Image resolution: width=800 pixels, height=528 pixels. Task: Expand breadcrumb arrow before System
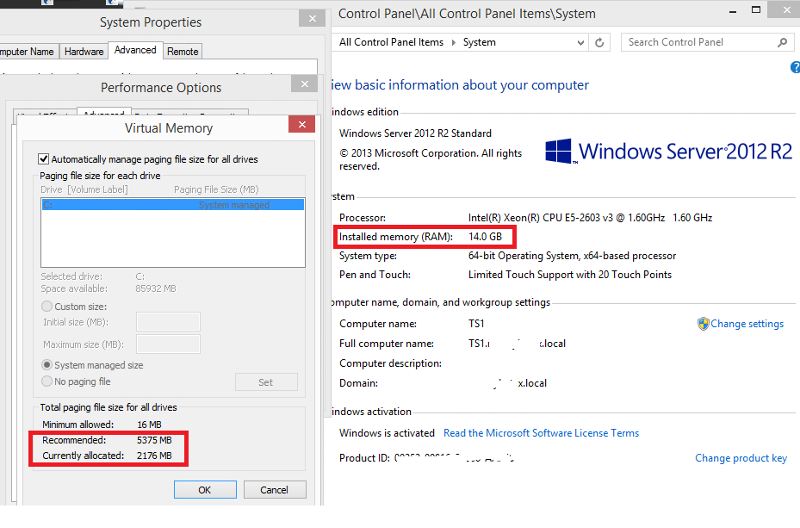click(x=454, y=42)
